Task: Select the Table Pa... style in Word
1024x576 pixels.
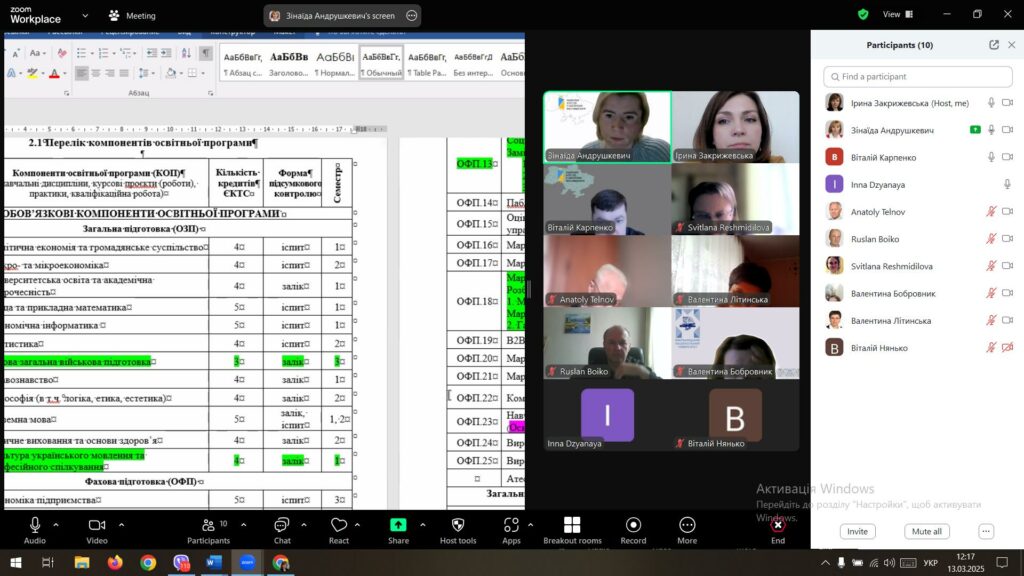Action: pyautogui.click(x=427, y=64)
